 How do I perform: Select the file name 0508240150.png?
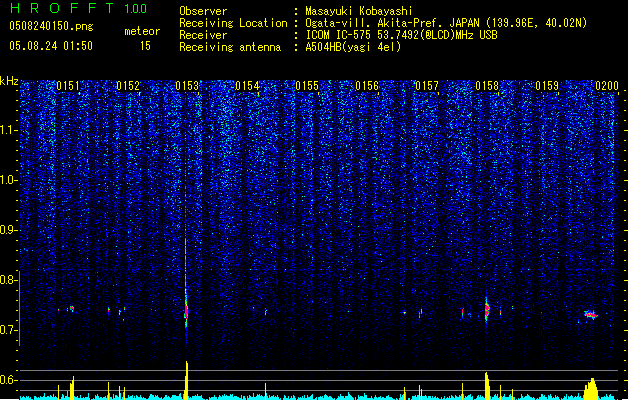coord(51,26)
